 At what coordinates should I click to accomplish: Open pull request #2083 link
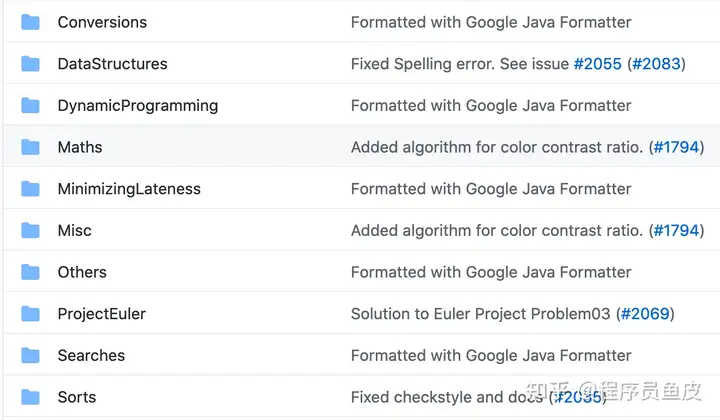(656, 64)
